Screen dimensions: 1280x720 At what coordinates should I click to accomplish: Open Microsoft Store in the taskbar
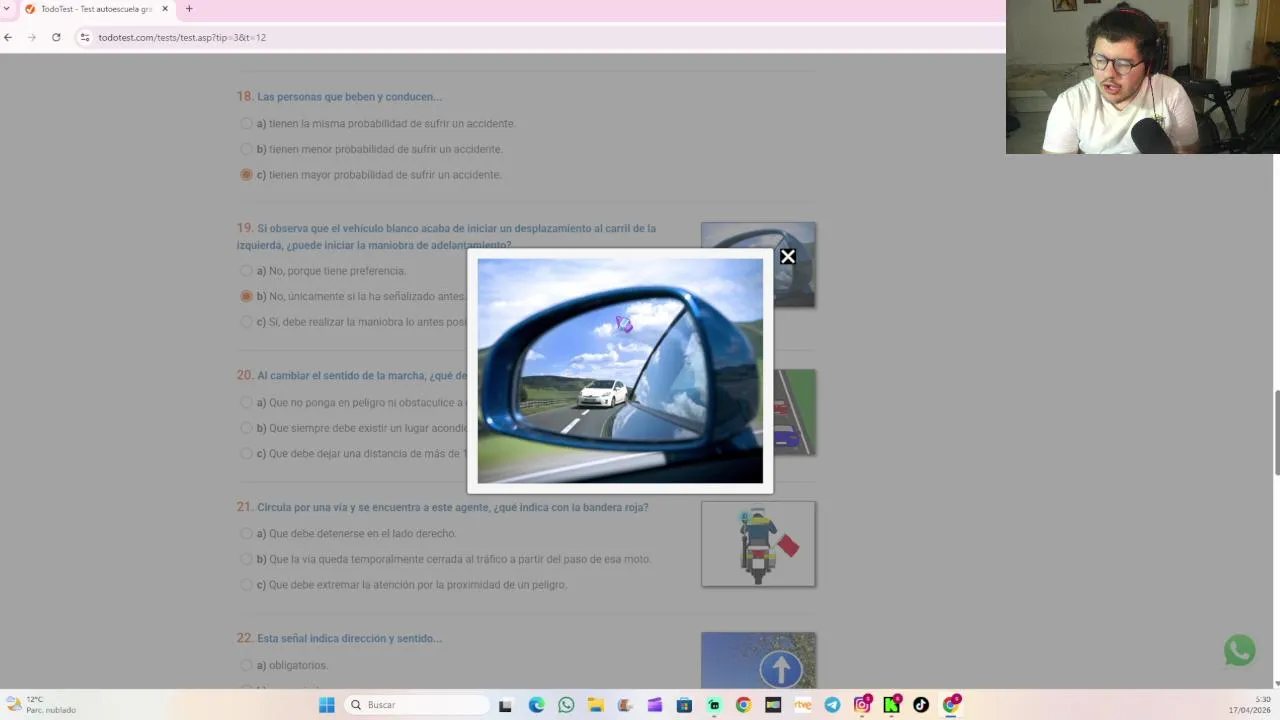(x=684, y=705)
